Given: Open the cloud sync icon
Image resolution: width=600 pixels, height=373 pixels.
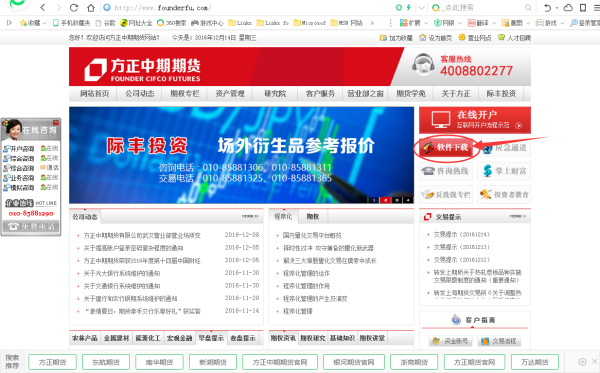Looking at the screenshot, I should [569, 8].
